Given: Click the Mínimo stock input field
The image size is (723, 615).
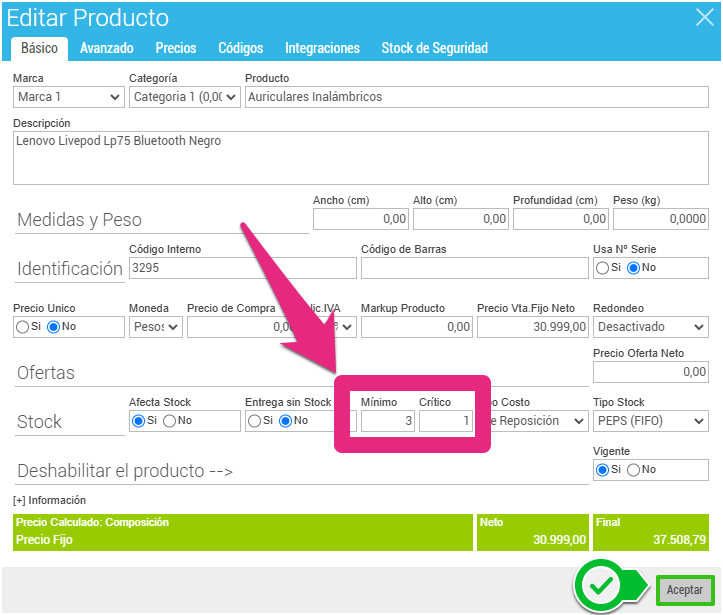Looking at the screenshot, I should click(387, 422).
